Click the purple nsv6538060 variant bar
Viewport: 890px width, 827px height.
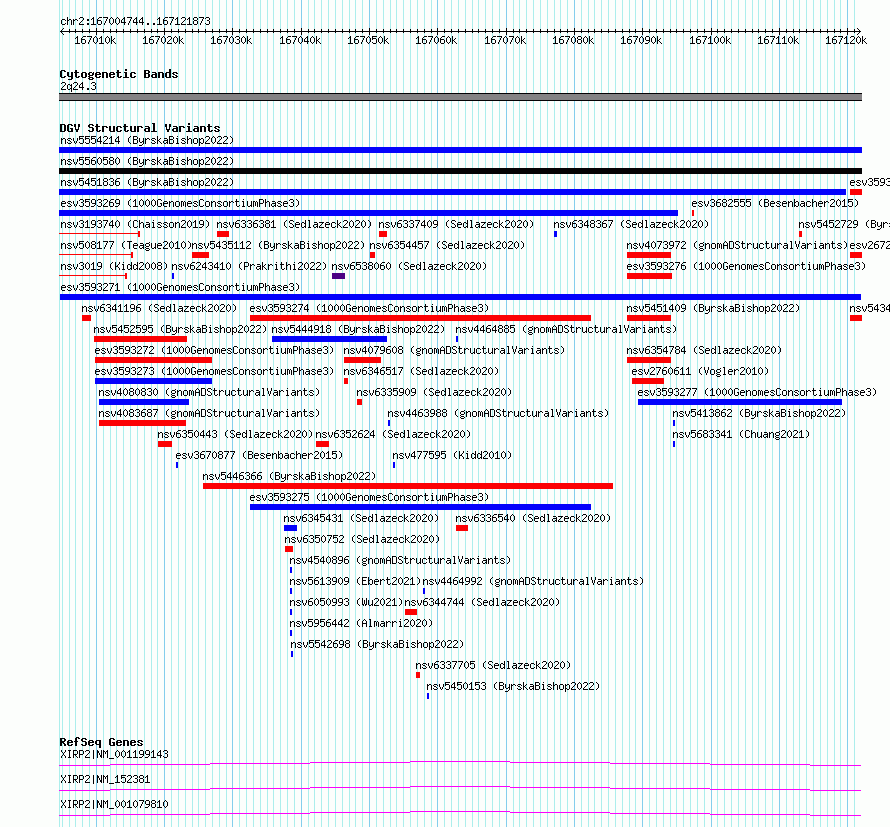point(338,276)
